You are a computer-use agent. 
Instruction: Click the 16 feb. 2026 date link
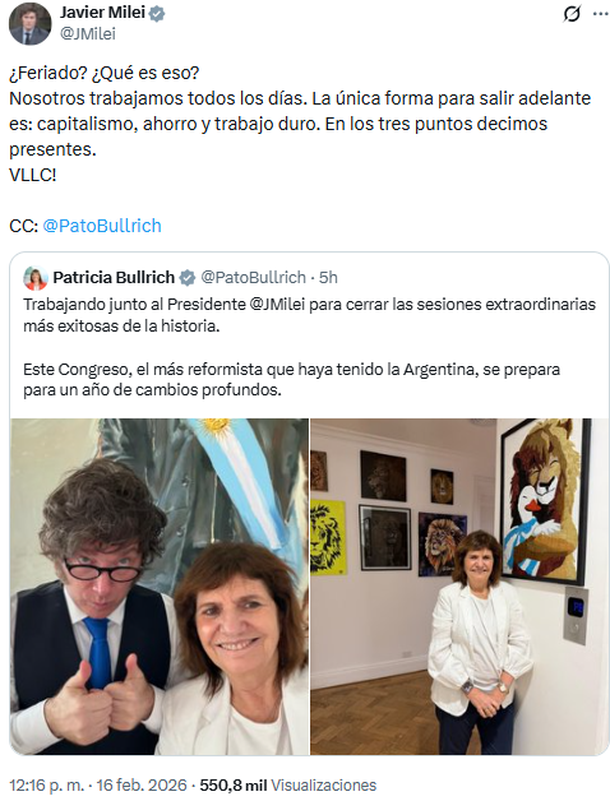pyautogui.click(x=142, y=785)
